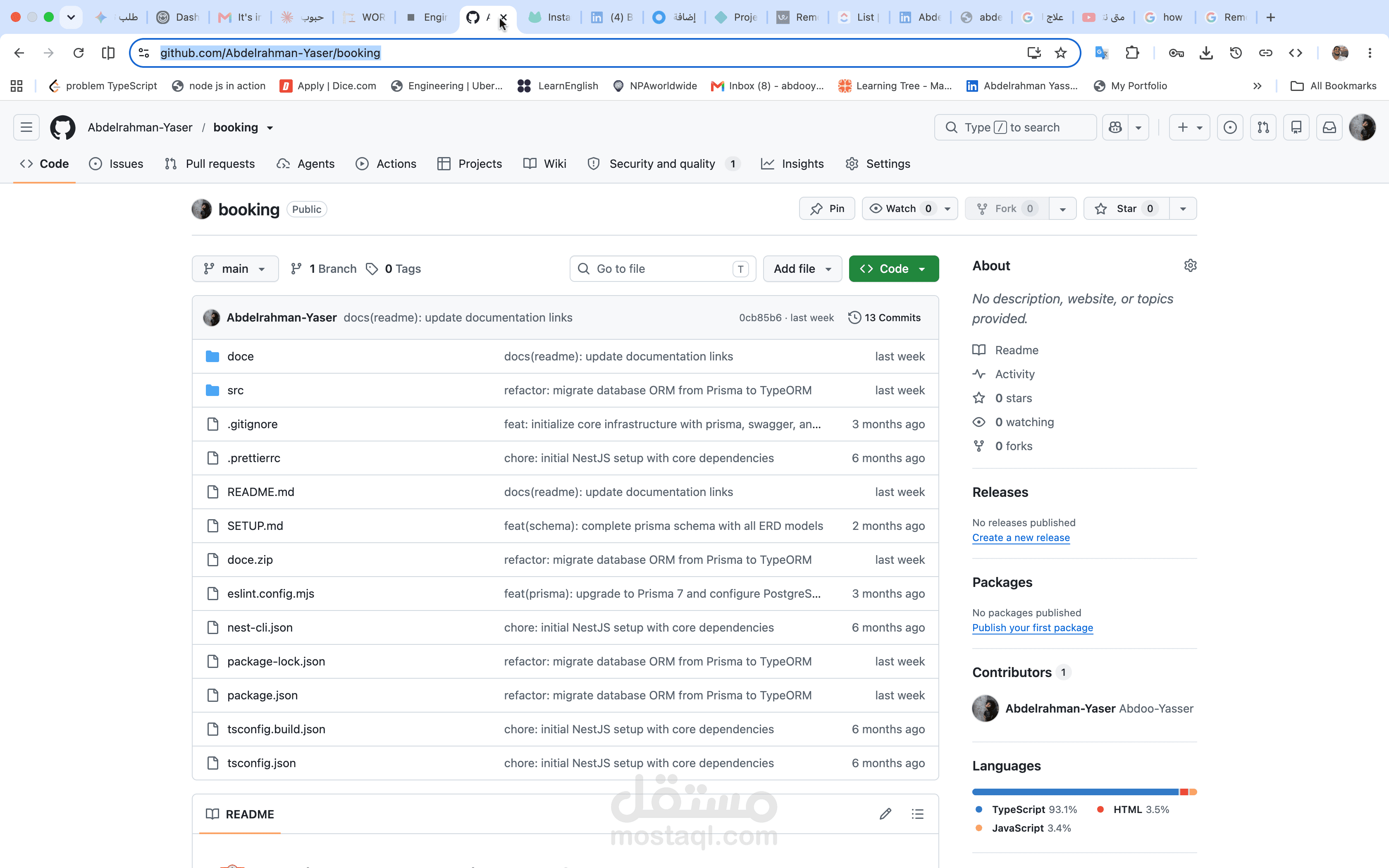Open the GitHub homepage logo
This screenshot has height=868, width=1389.
(x=62, y=127)
